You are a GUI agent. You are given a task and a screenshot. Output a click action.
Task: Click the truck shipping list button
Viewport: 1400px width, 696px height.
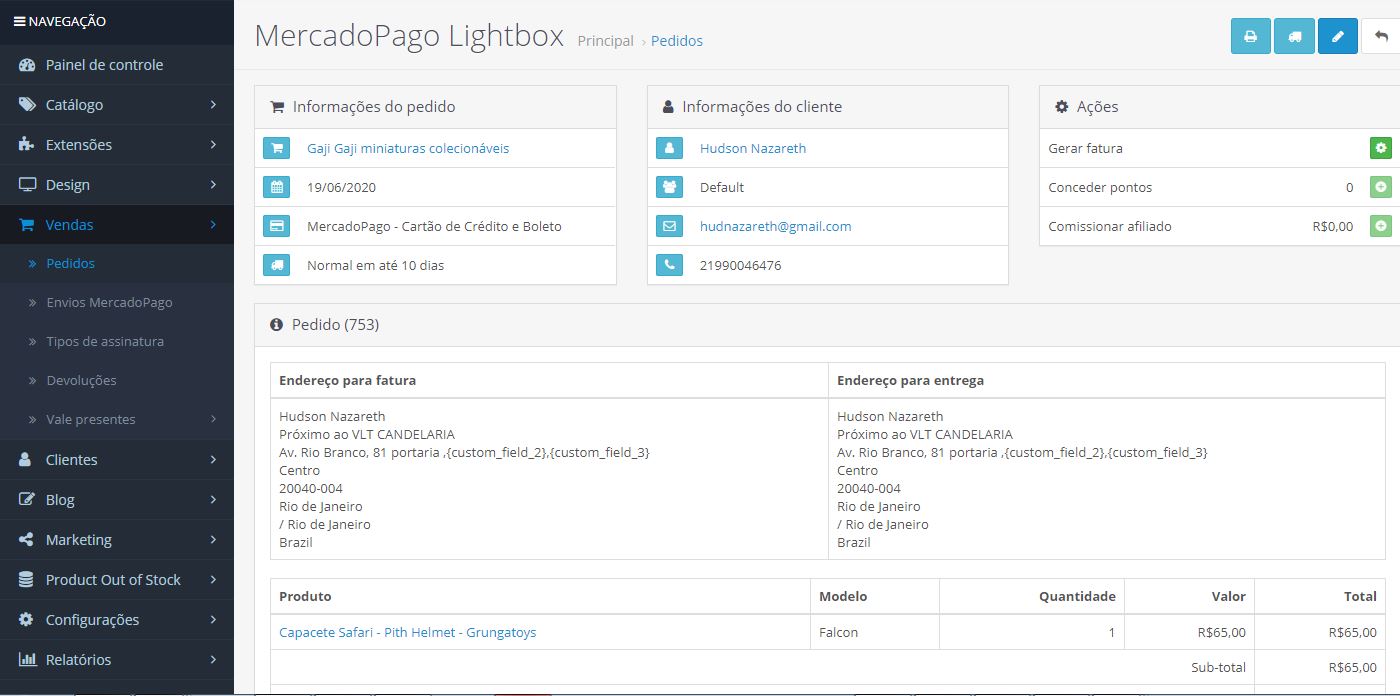tap(1294, 36)
